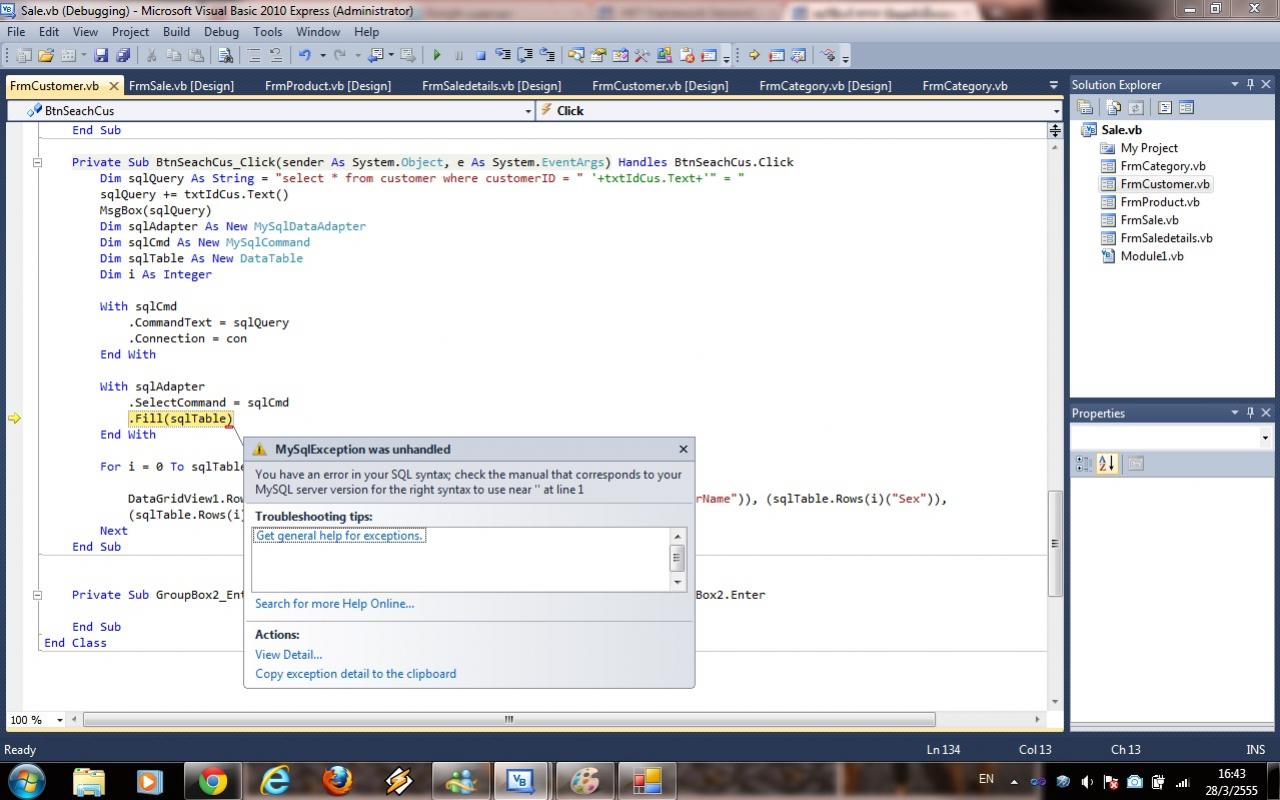
Task: Click the Find toolbar icon
Action: coord(225,55)
